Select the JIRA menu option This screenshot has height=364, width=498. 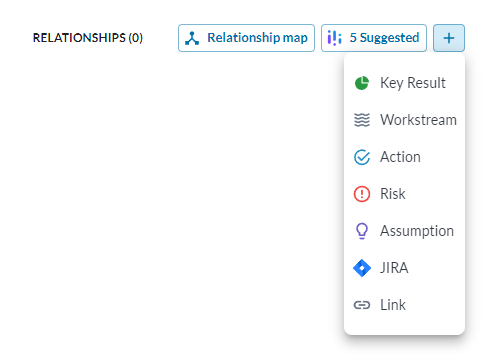(404, 268)
